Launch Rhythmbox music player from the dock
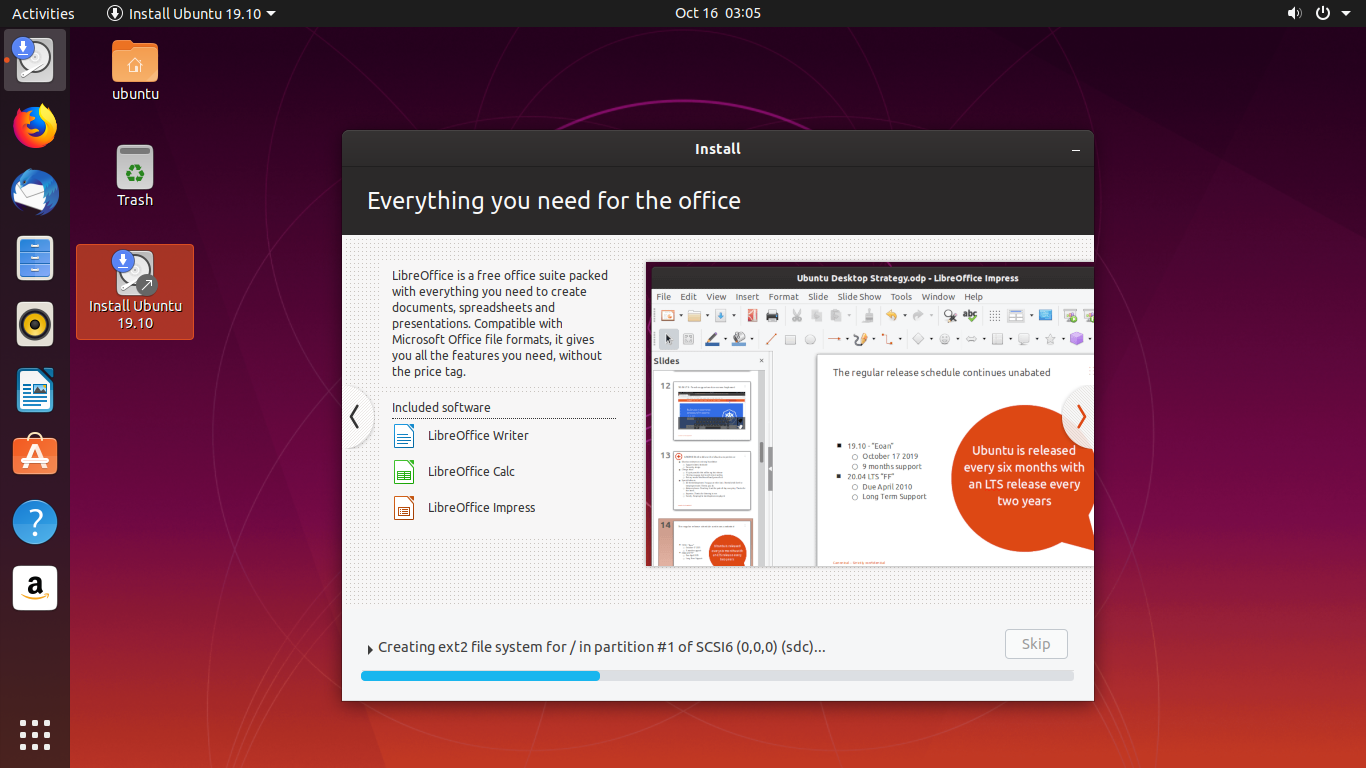 [x=35, y=324]
